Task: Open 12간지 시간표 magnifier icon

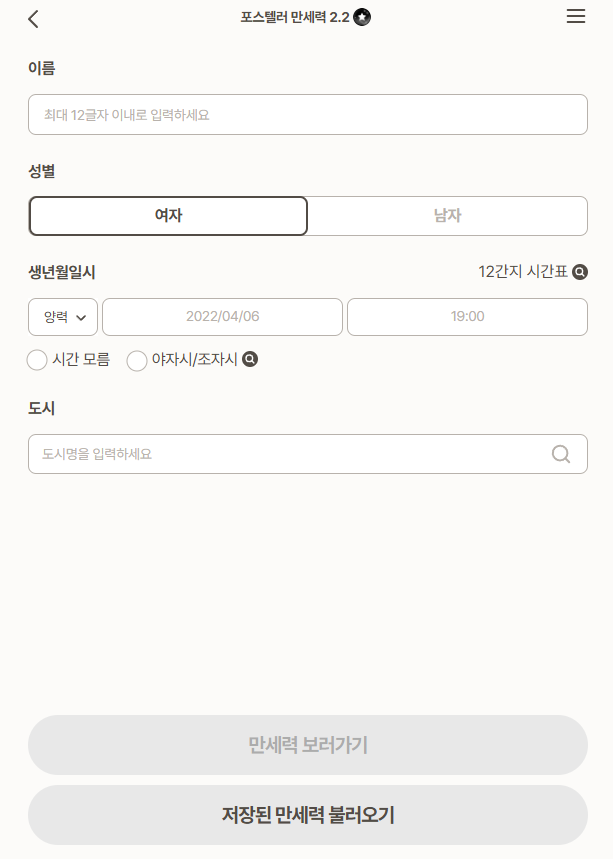Action: pos(580,272)
